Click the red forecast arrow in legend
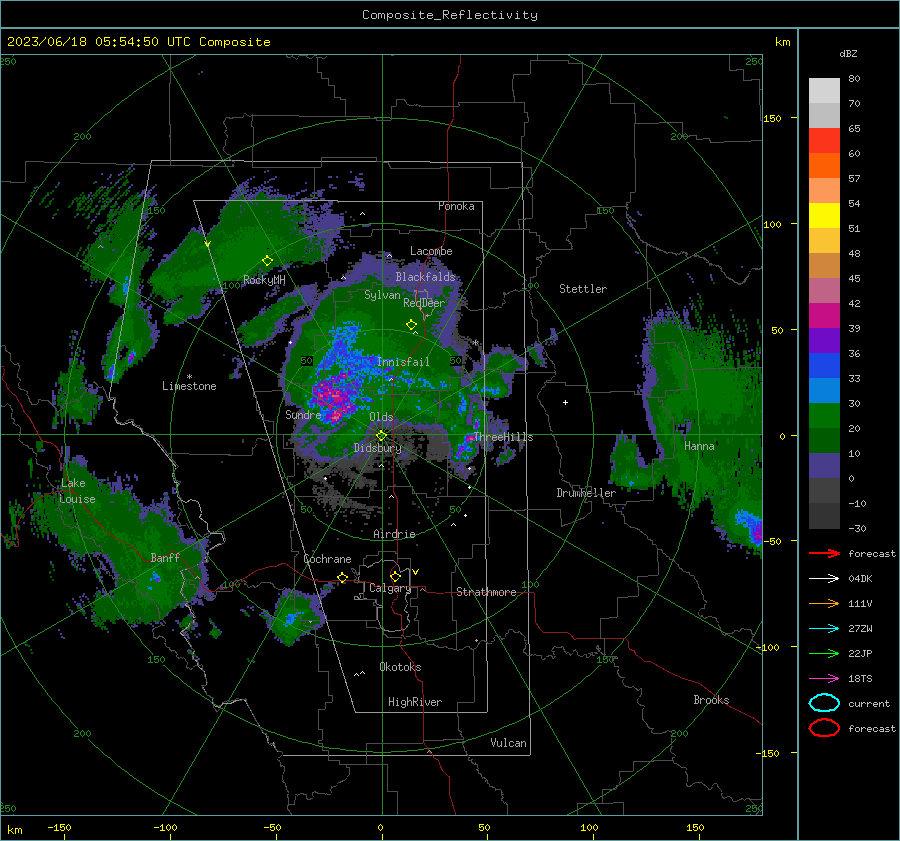Viewport: 900px width, 841px height. [x=824, y=553]
